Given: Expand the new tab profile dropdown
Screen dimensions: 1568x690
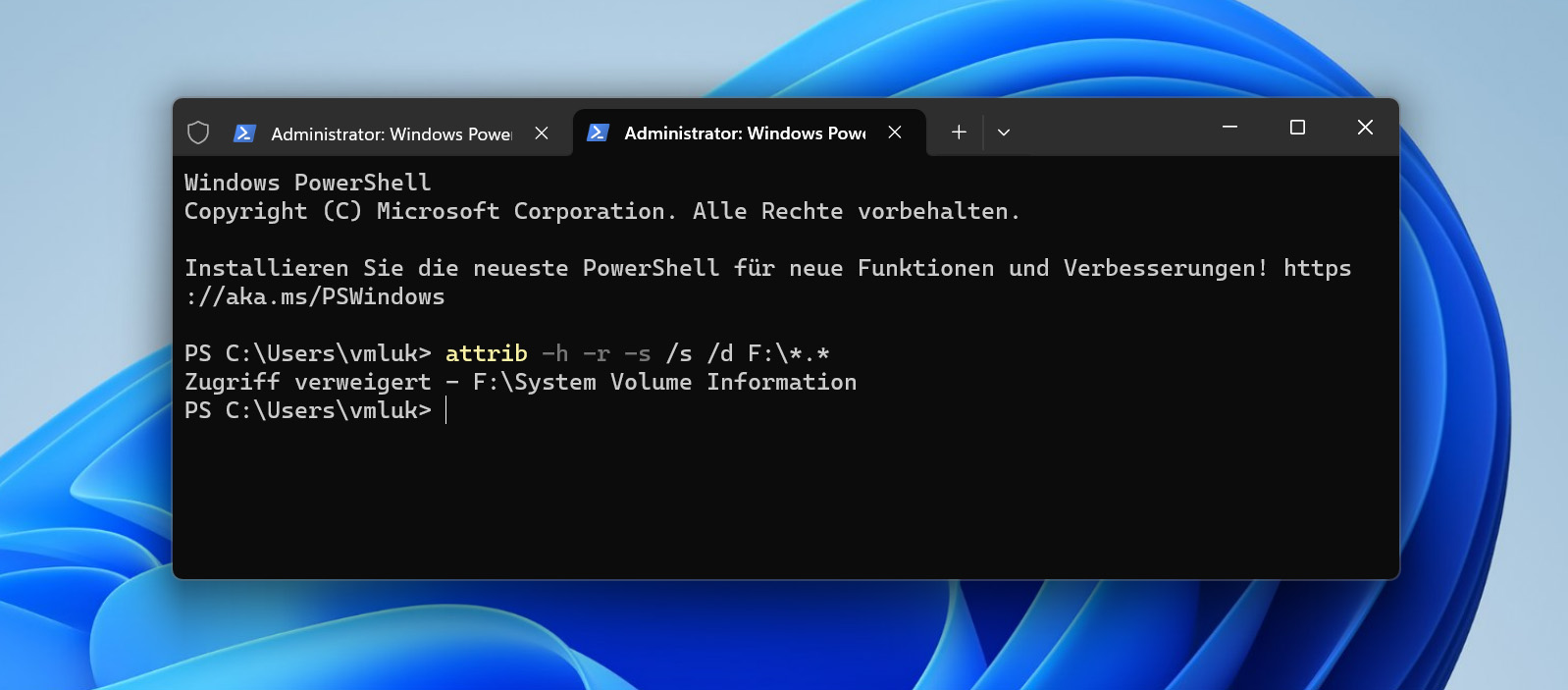Looking at the screenshot, I should pos(1003,132).
